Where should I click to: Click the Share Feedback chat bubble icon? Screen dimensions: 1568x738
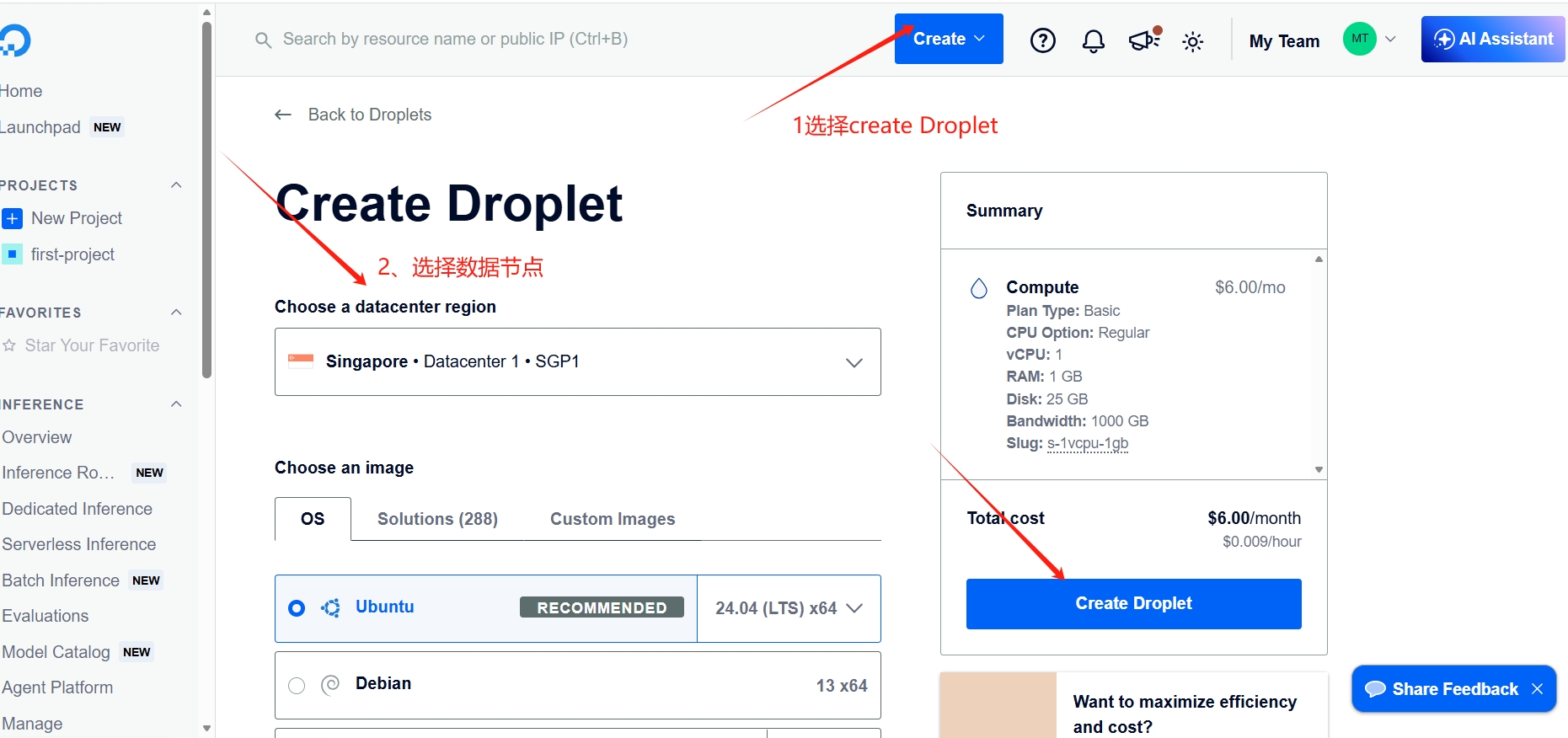click(1375, 689)
